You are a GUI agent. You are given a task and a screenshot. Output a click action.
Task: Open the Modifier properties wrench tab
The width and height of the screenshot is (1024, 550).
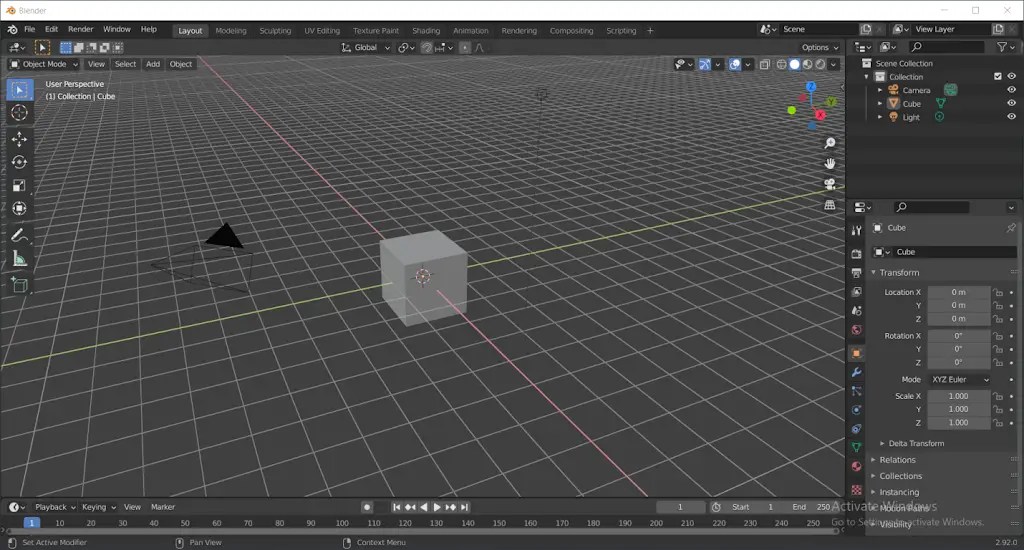(856, 372)
